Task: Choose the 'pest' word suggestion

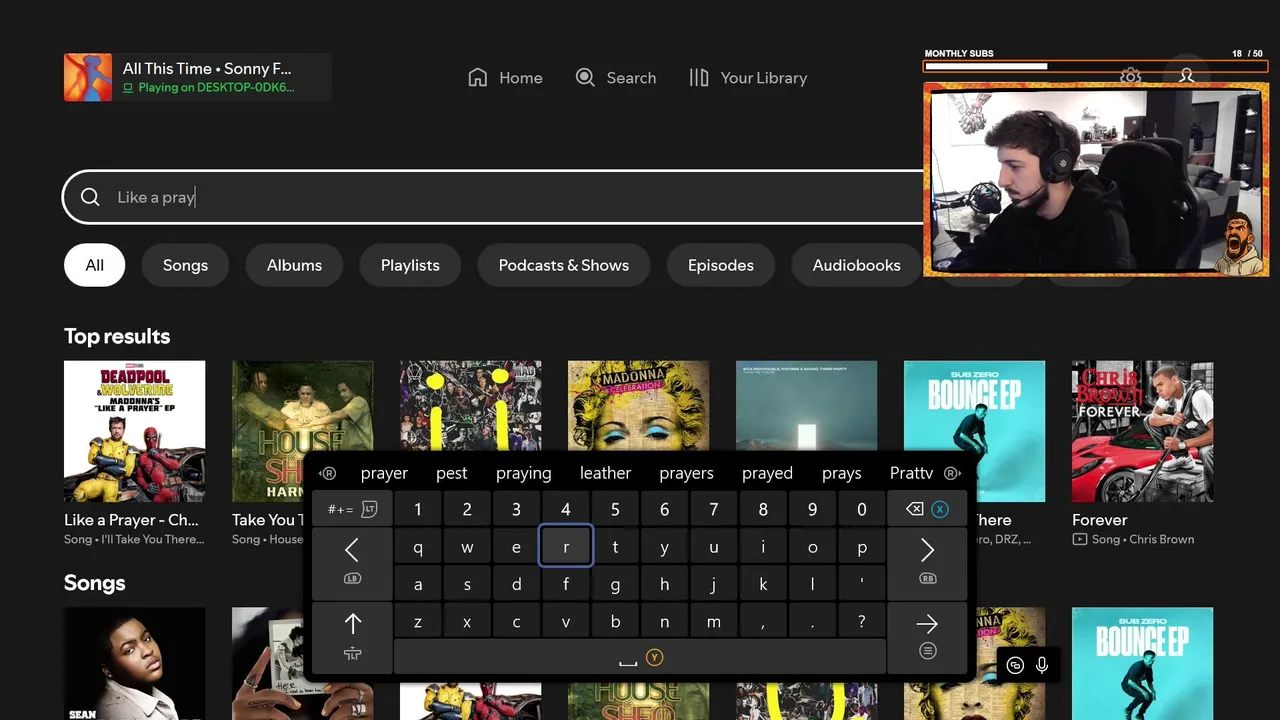Action: coord(451,473)
